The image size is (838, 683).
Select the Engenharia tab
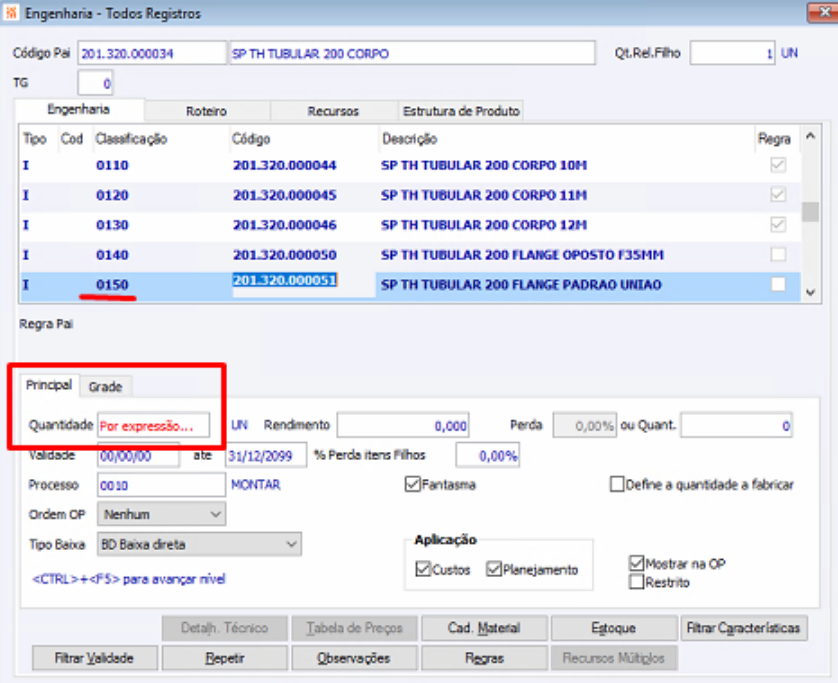79,110
